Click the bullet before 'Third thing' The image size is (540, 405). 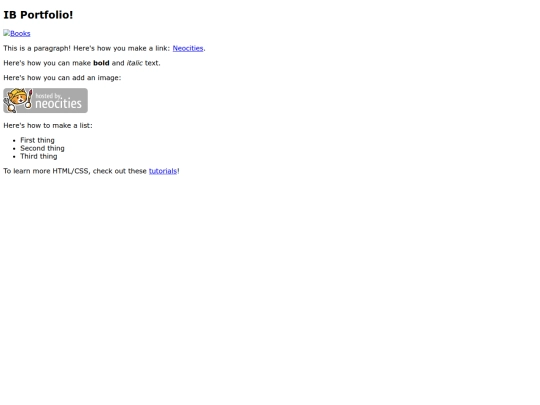point(14,157)
